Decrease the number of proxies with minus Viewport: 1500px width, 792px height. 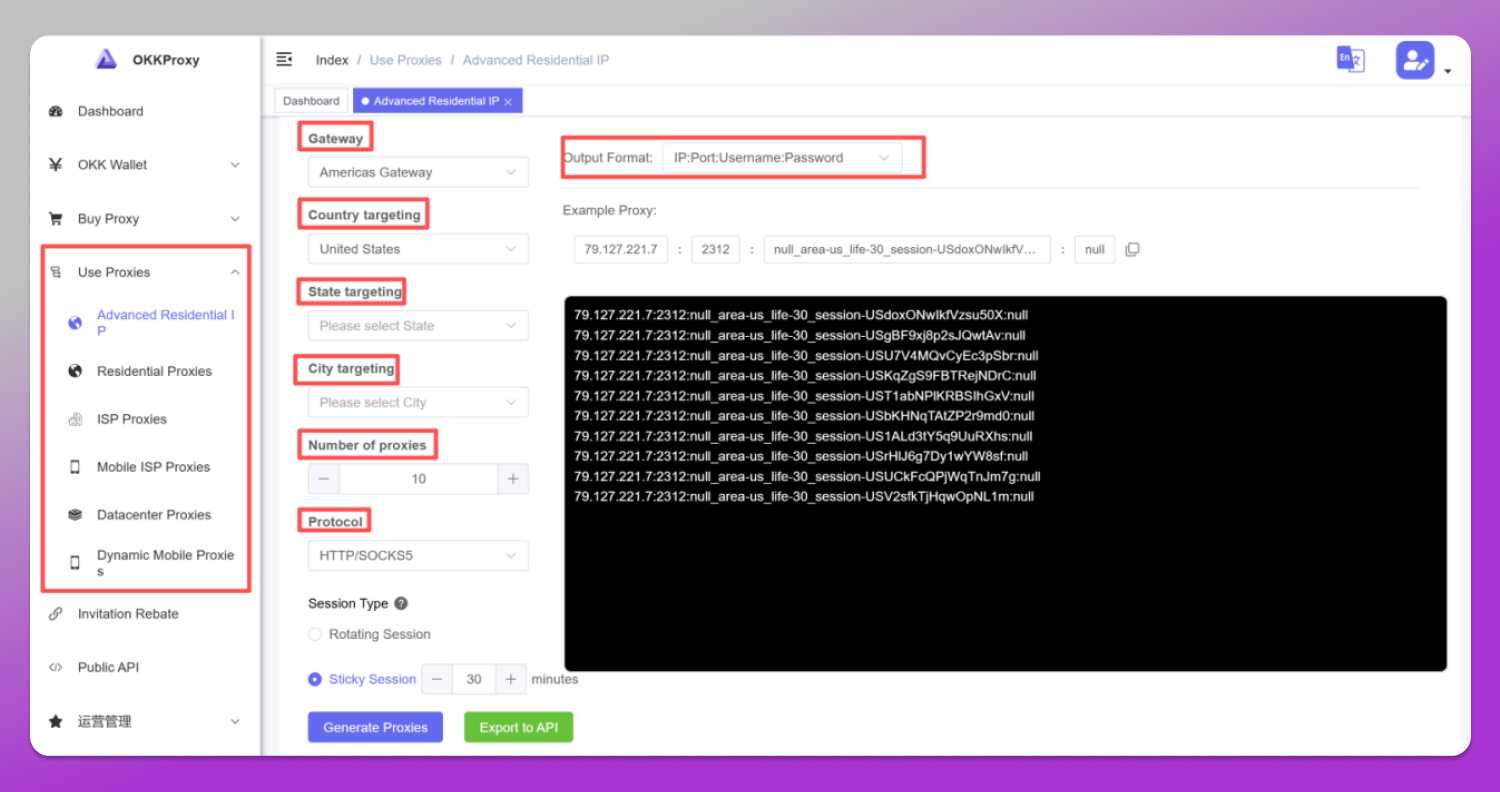point(324,479)
